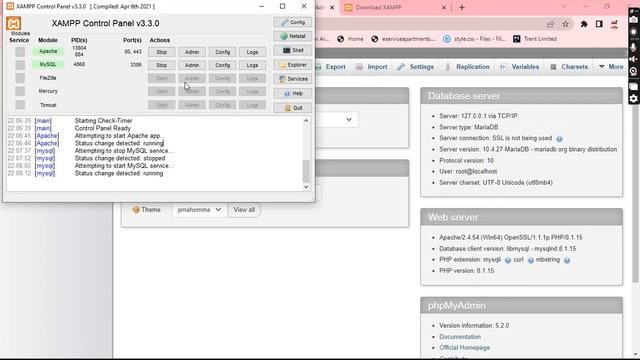This screenshot has height=360, width=640.
Task: Toggle MySQL service checkbox
Action: pyautogui.click(x=20, y=65)
